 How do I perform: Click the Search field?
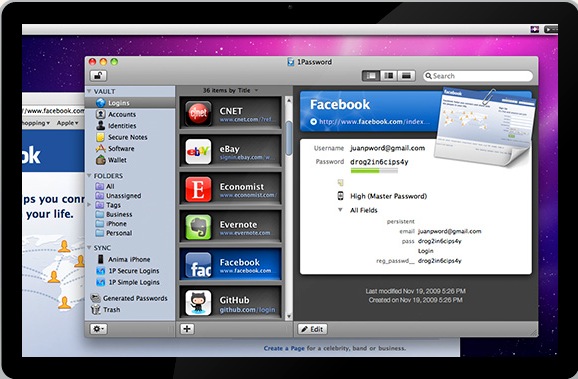click(x=478, y=76)
